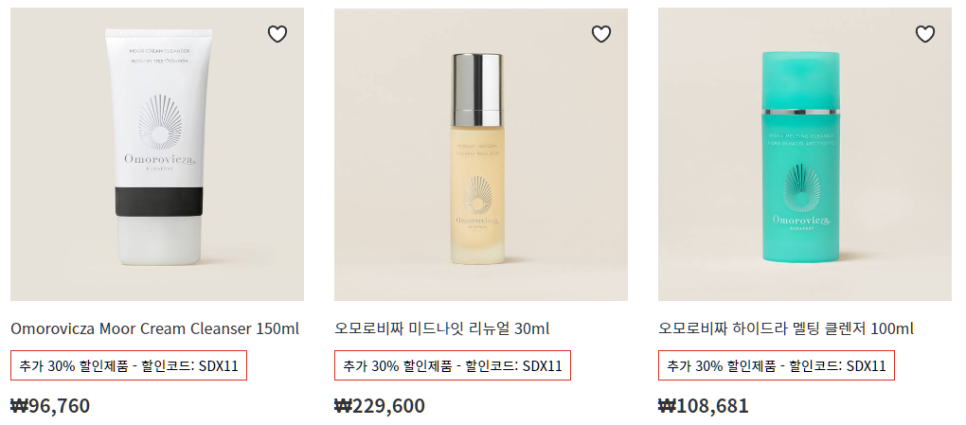Click SDX11 discount badge under Moor Cream Cleanser
This screenshot has width=966, height=425.
click(129, 365)
